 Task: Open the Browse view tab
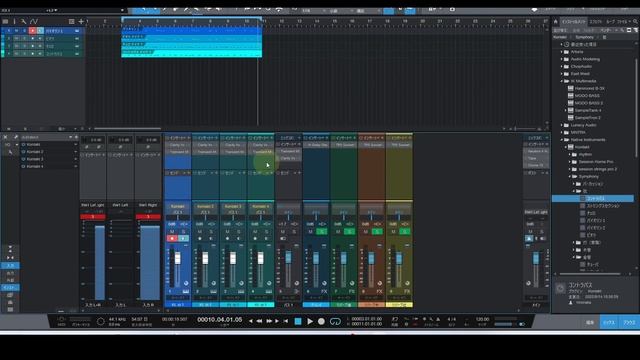coord(629,322)
